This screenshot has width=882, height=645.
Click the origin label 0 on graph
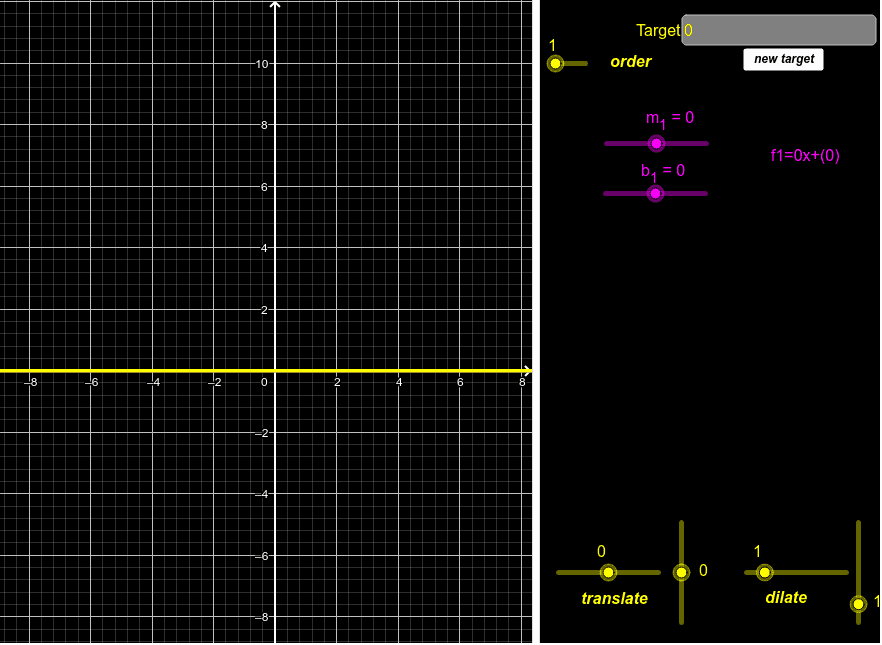pyautogui.click(x=264, y=382)
